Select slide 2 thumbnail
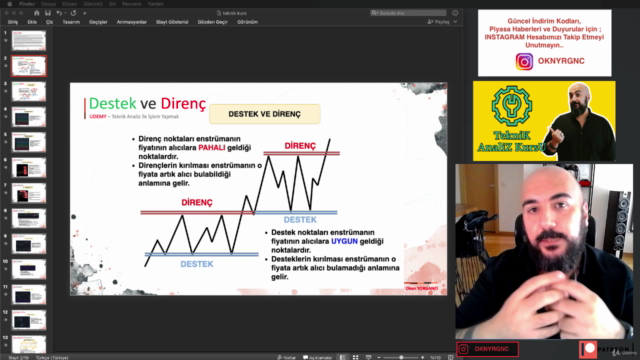This screenshot has height=360, width=640. click(29, 66)
